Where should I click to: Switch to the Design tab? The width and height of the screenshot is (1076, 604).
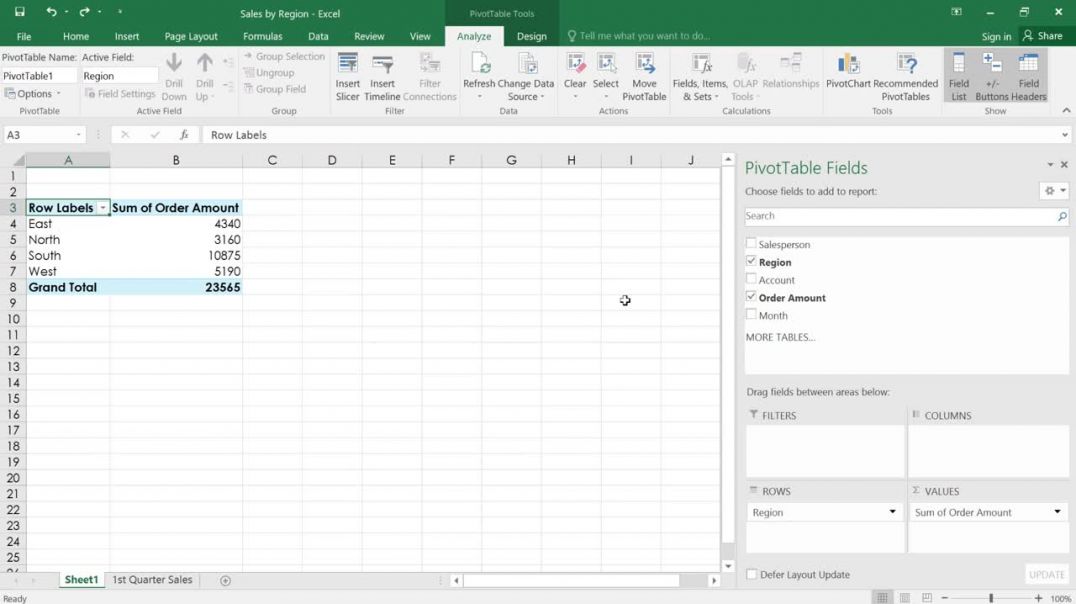[x=531, y=36]
